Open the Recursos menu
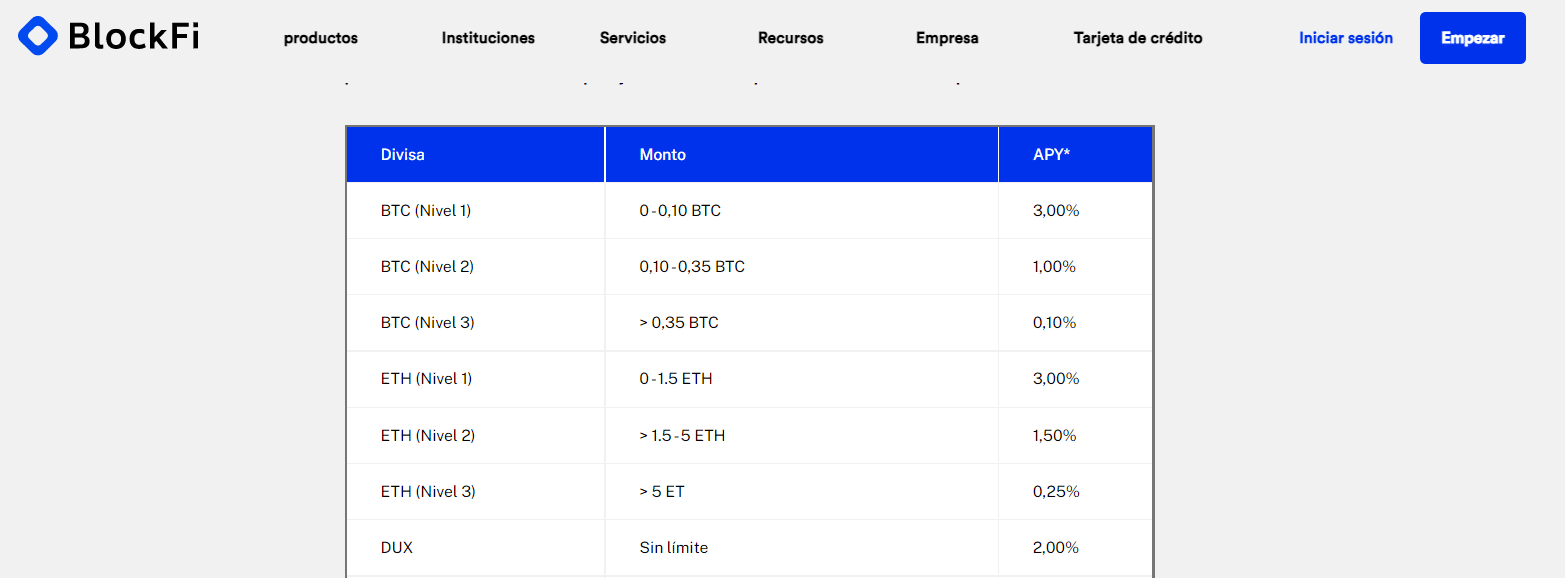 point(791,38)
